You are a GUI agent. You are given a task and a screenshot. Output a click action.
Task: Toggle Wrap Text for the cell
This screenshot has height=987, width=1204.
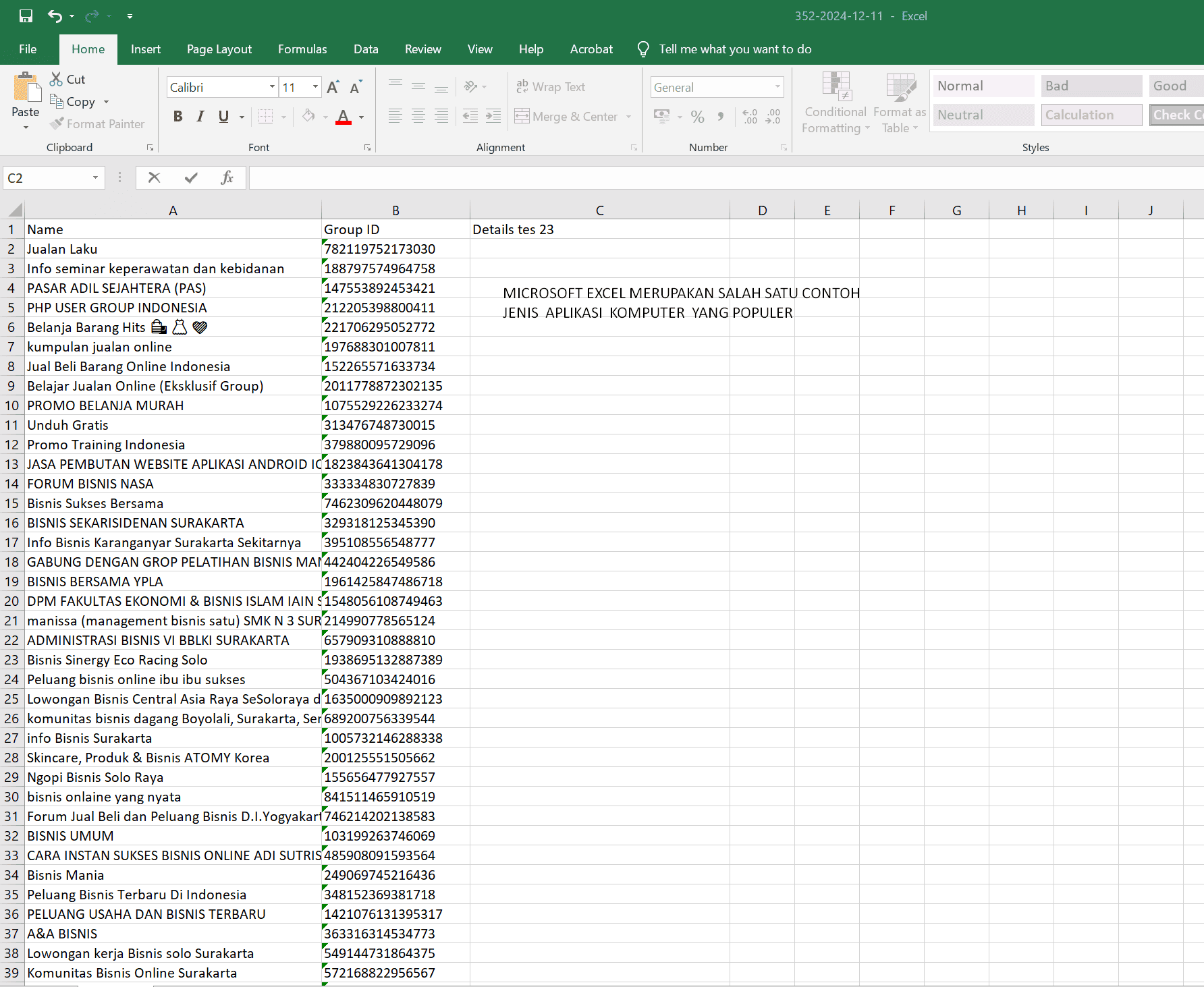(x=551, y=87)
